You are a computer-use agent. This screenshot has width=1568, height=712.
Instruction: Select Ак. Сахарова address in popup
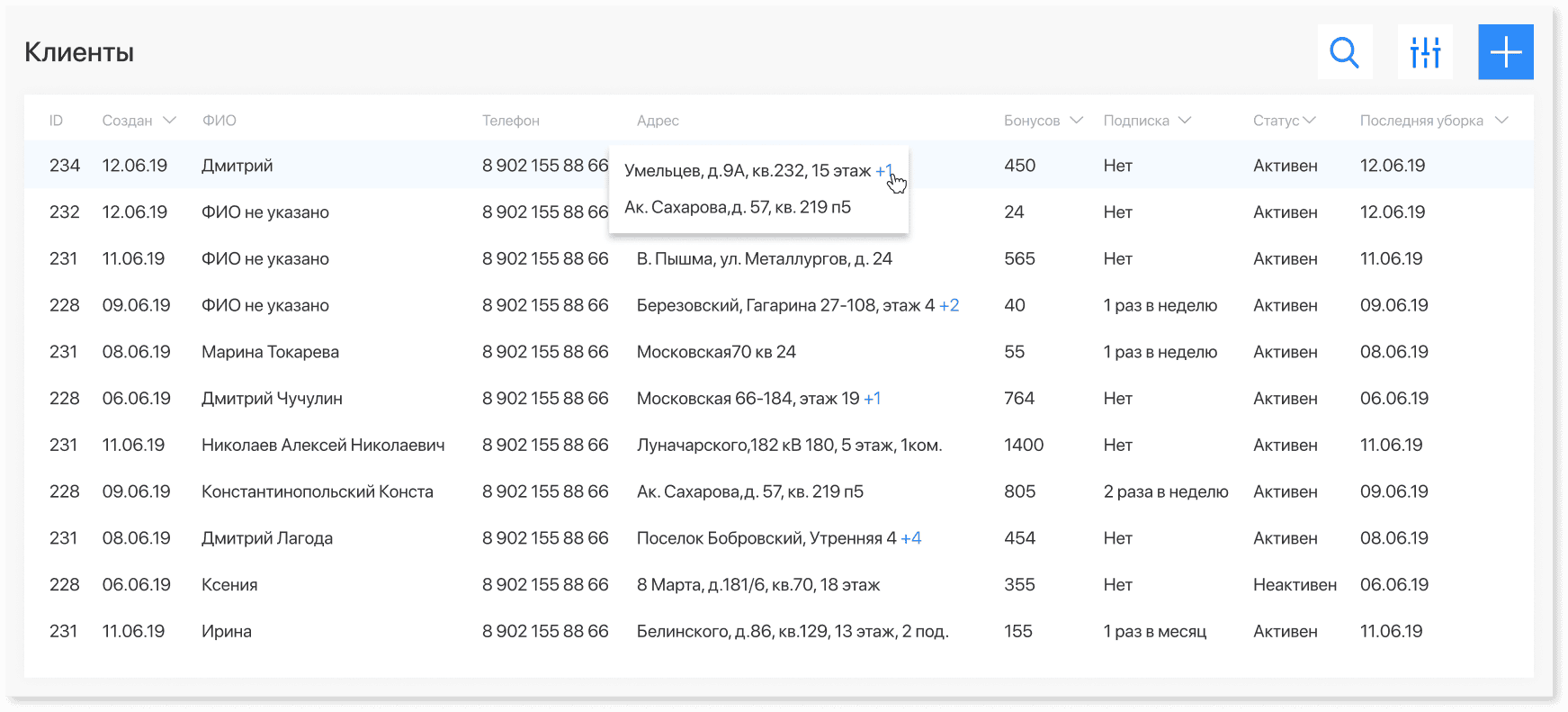(x=737, y=207)
